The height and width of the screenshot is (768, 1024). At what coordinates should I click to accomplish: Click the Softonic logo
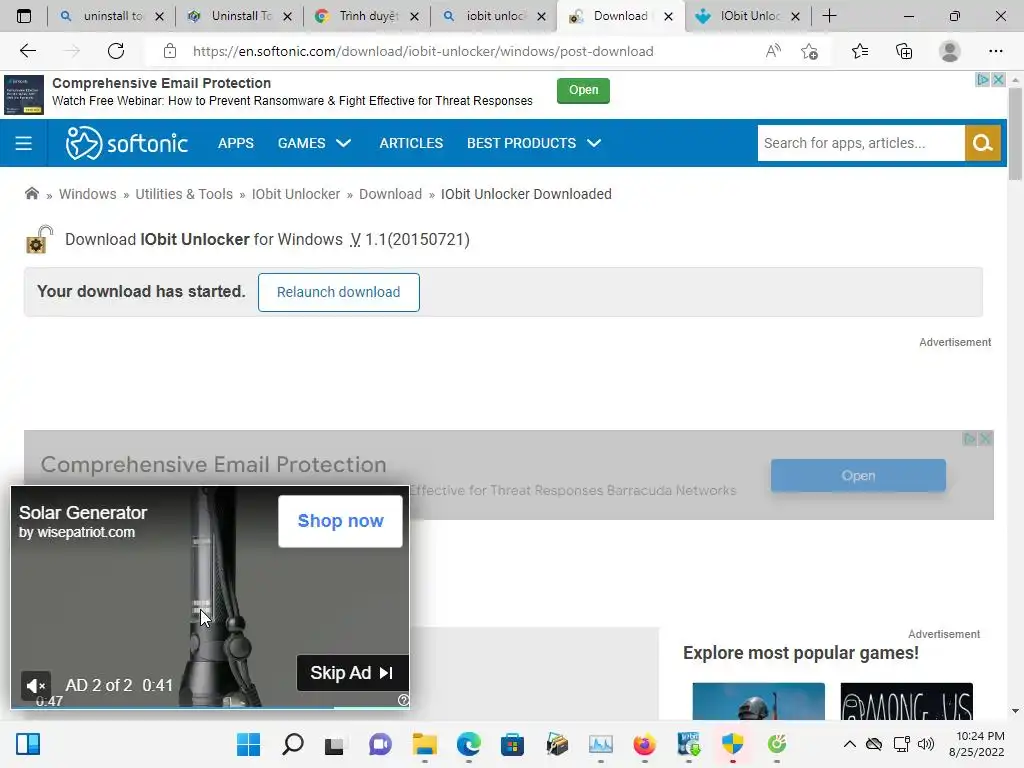click(127, 143)
